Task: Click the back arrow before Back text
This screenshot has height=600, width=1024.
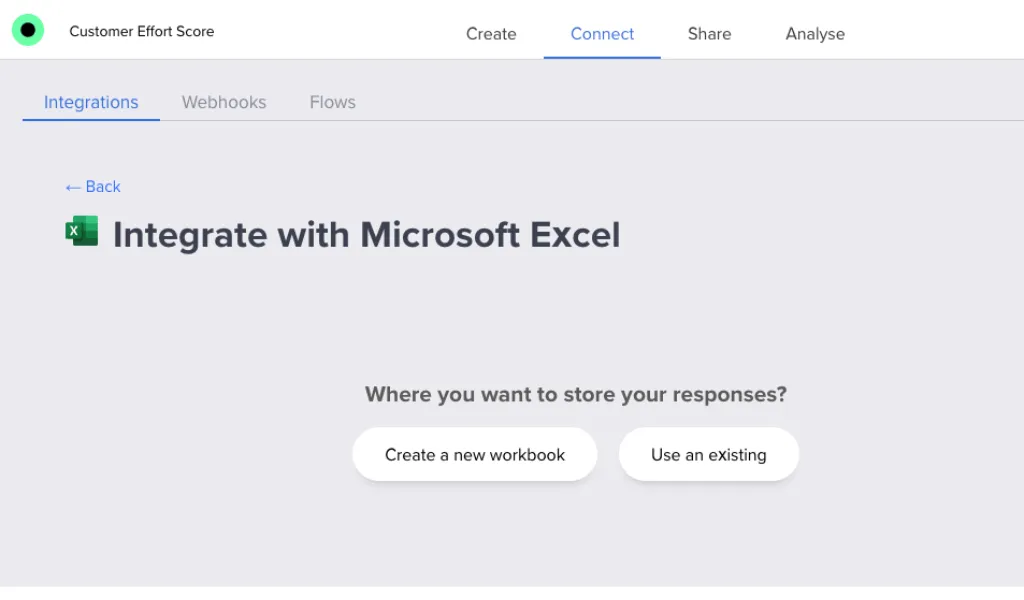Action: point(71,187)
